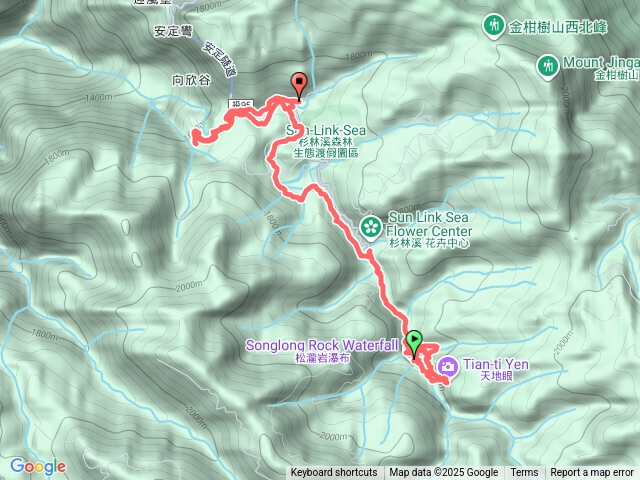640x480 pixels.
Task: Open the Tian-ti Yen camera pin
Action: 447,367
